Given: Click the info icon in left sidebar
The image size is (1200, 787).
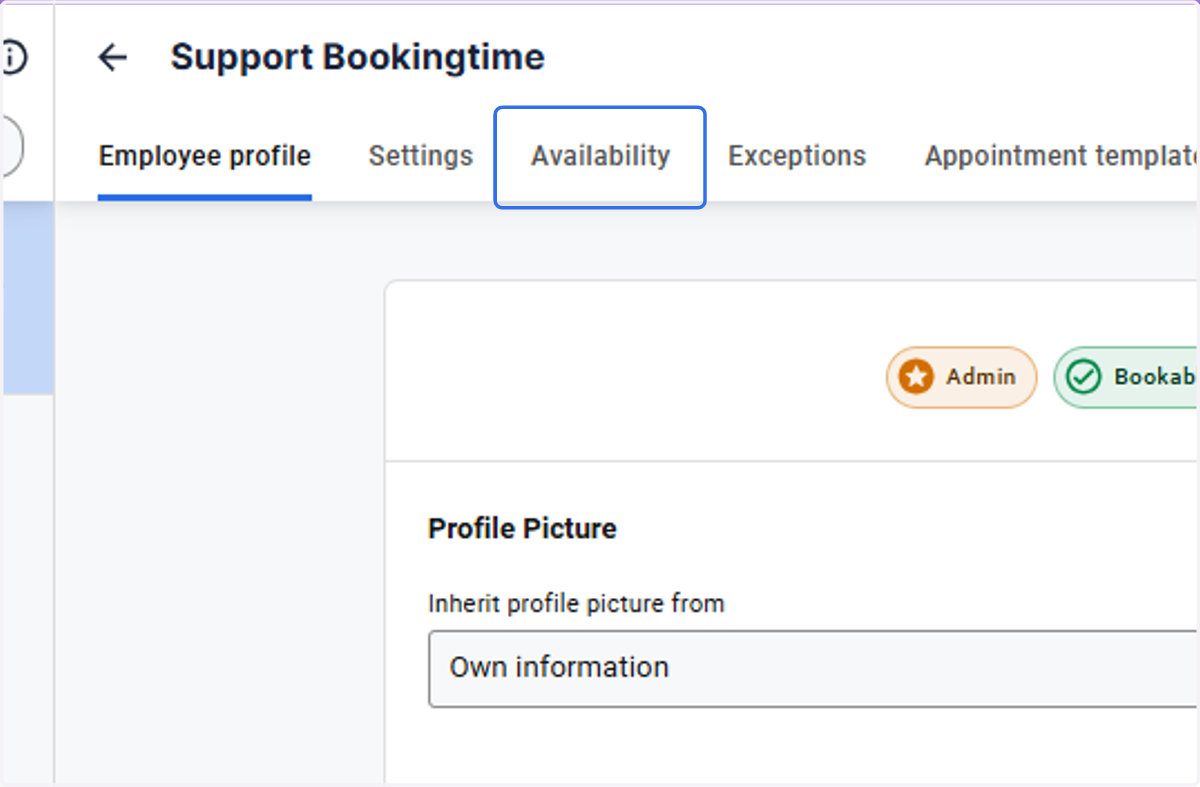Looking at the screenshot, I should point(12,58).
